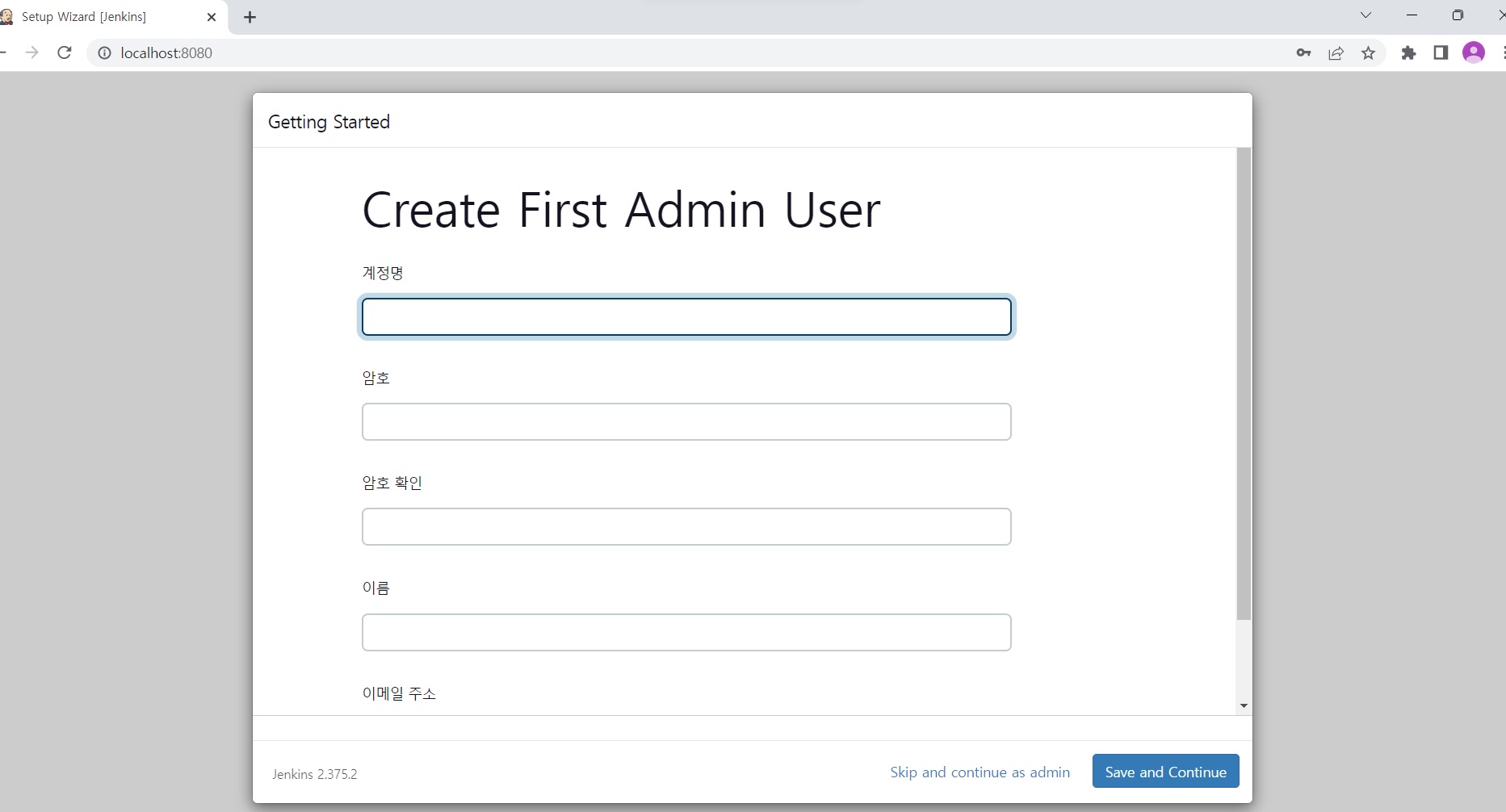Click the Jenkins 2.375.2 version text
This screenshot has width=1506, height=812.
click(314, 774)
